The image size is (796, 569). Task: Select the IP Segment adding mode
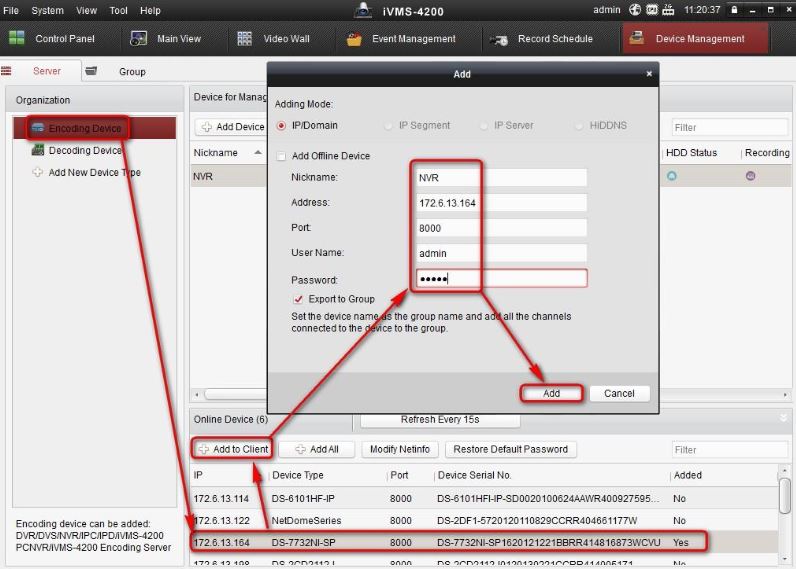[x=388, y=125]
